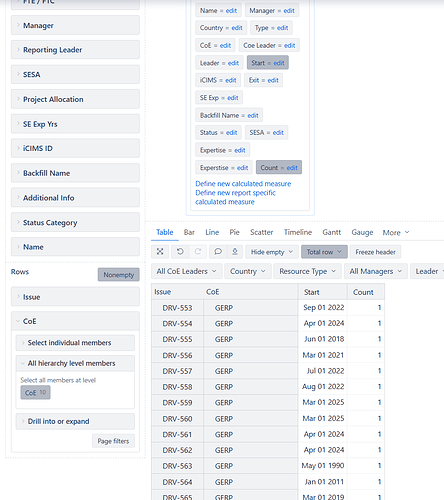Expand the SESA dimension

[x=75, y=74]
